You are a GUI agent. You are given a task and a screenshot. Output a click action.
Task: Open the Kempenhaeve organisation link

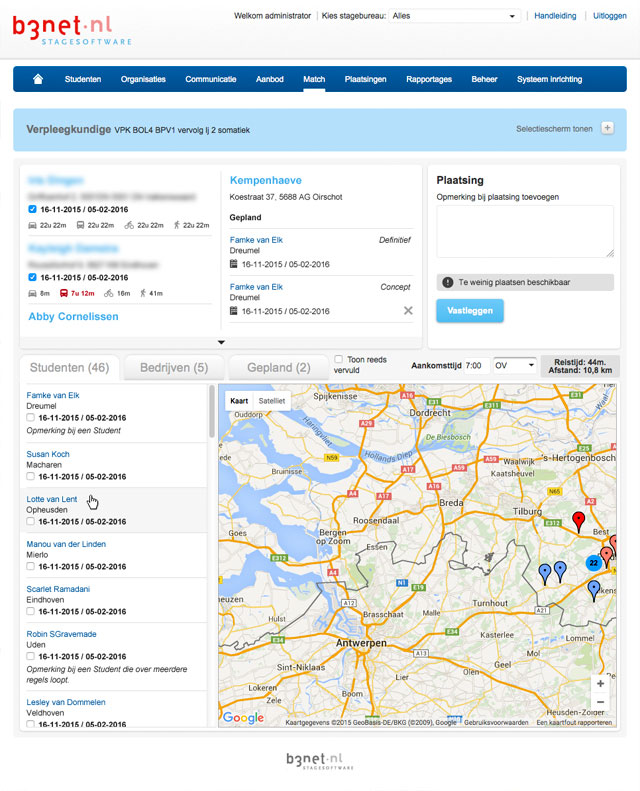tap(266, 180)
